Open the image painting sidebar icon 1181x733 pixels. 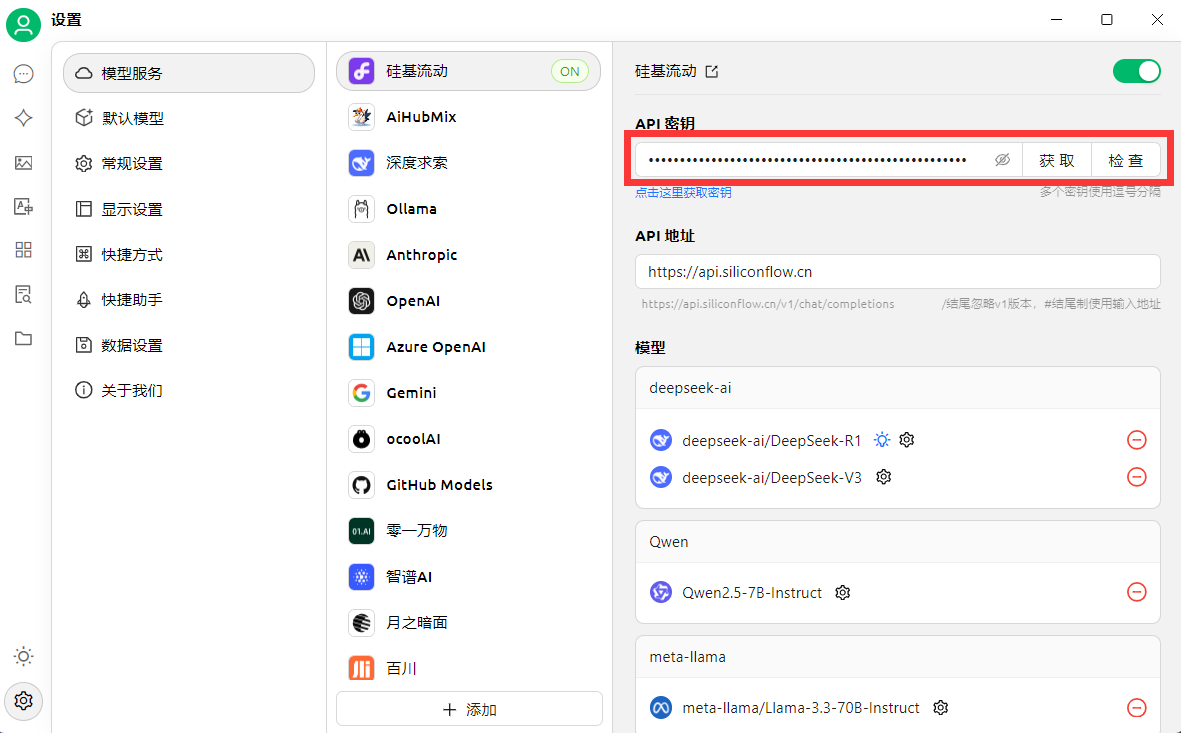pyautogui.click(x=23, y=163)
